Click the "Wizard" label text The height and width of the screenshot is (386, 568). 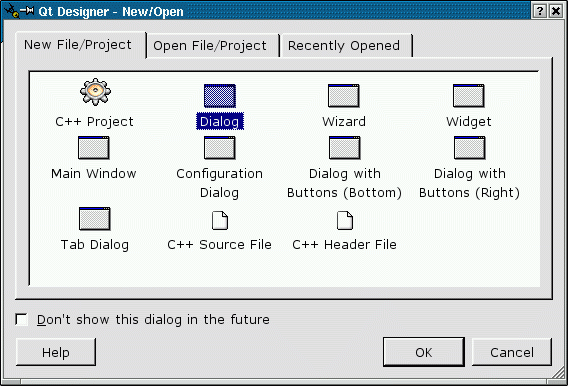click(x=344, y=122)
